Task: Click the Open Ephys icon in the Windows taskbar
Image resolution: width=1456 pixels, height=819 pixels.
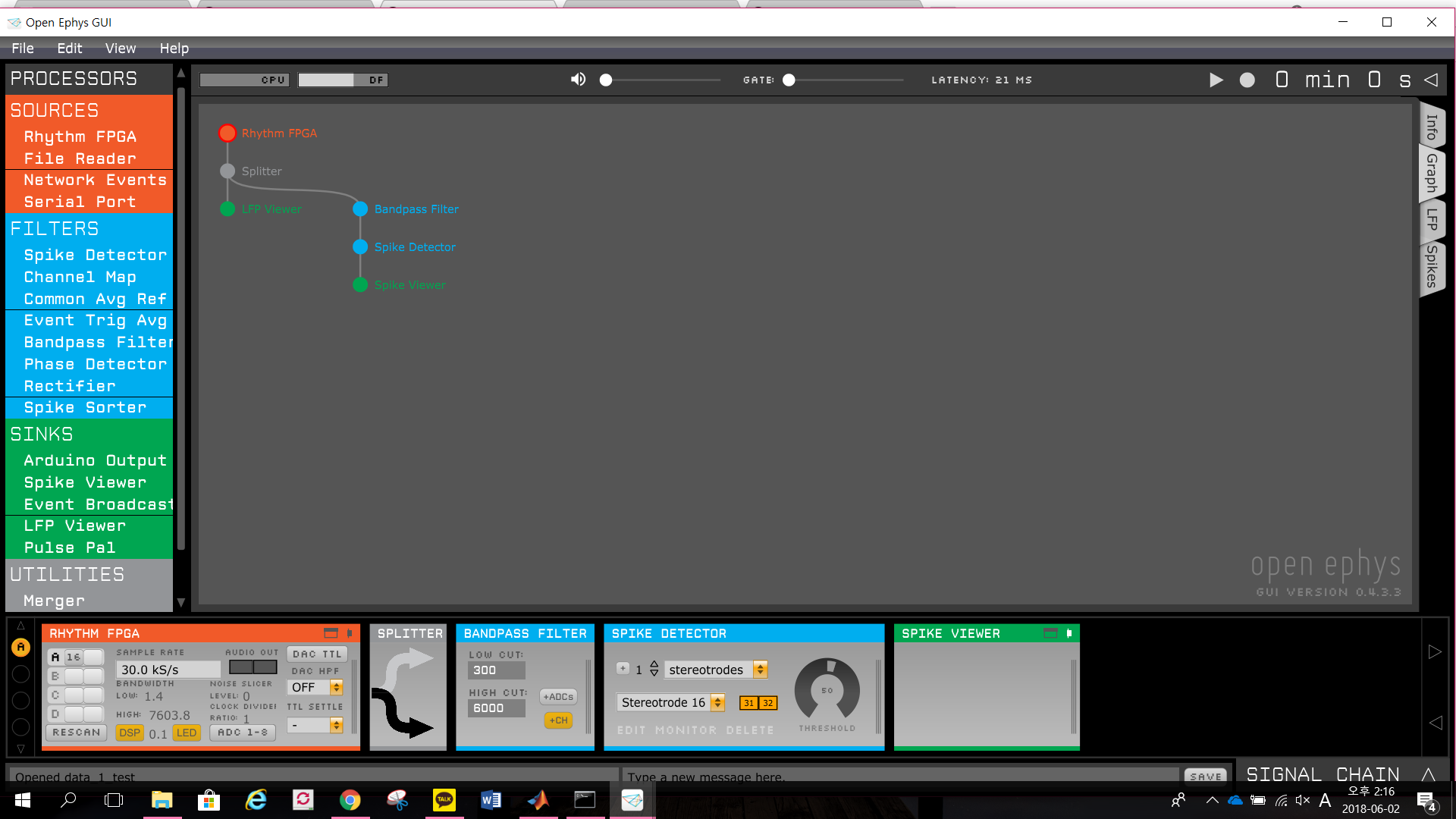Action: [632, 799]
